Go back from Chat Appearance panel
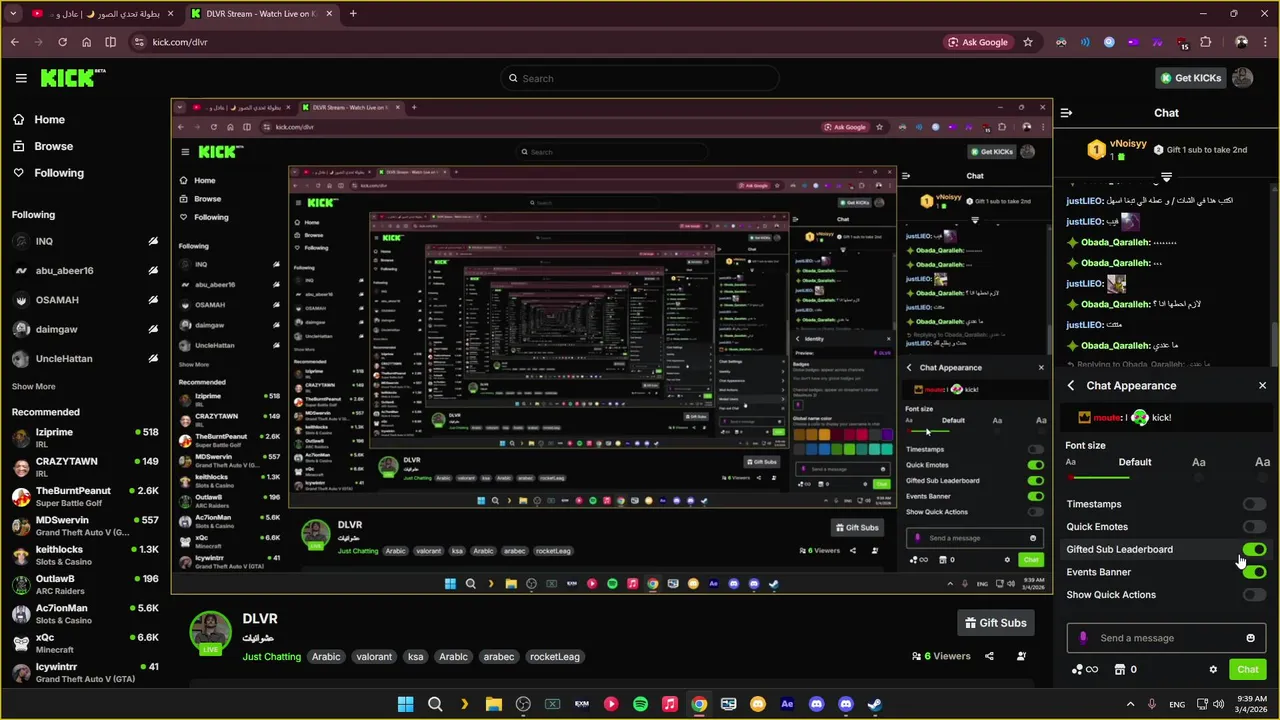This screenshot has width=1280, height=720. pos(1071,385)
